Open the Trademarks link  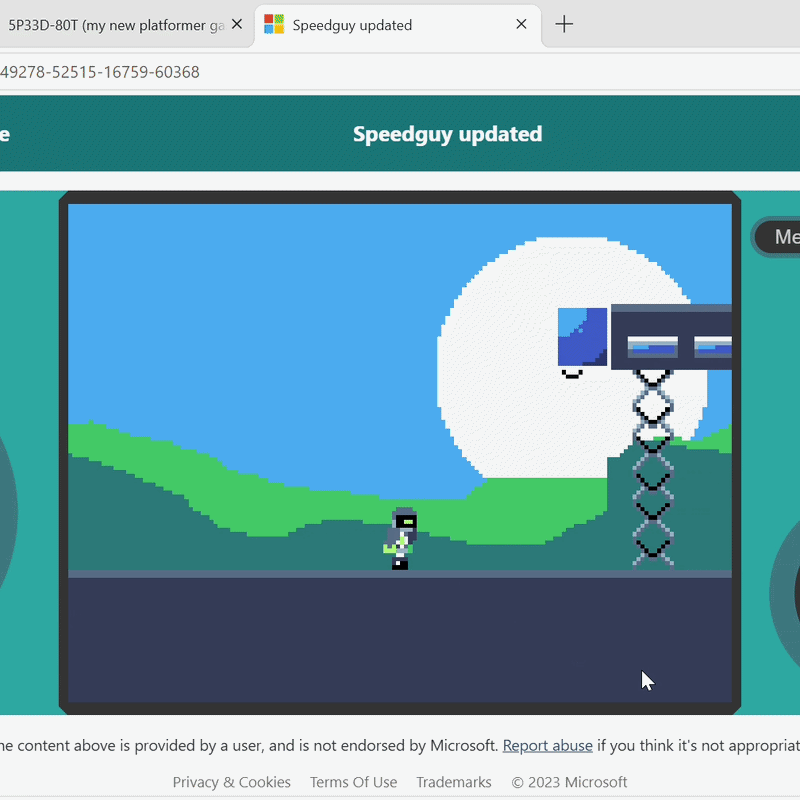(454, 782)
